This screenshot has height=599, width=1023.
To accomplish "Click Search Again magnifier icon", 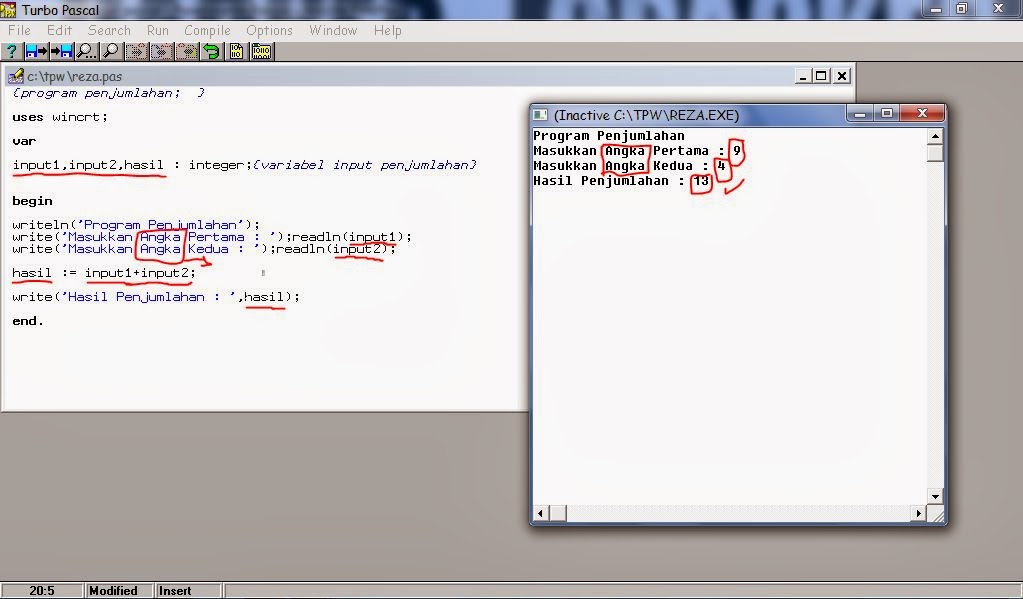I will [111, 51].
